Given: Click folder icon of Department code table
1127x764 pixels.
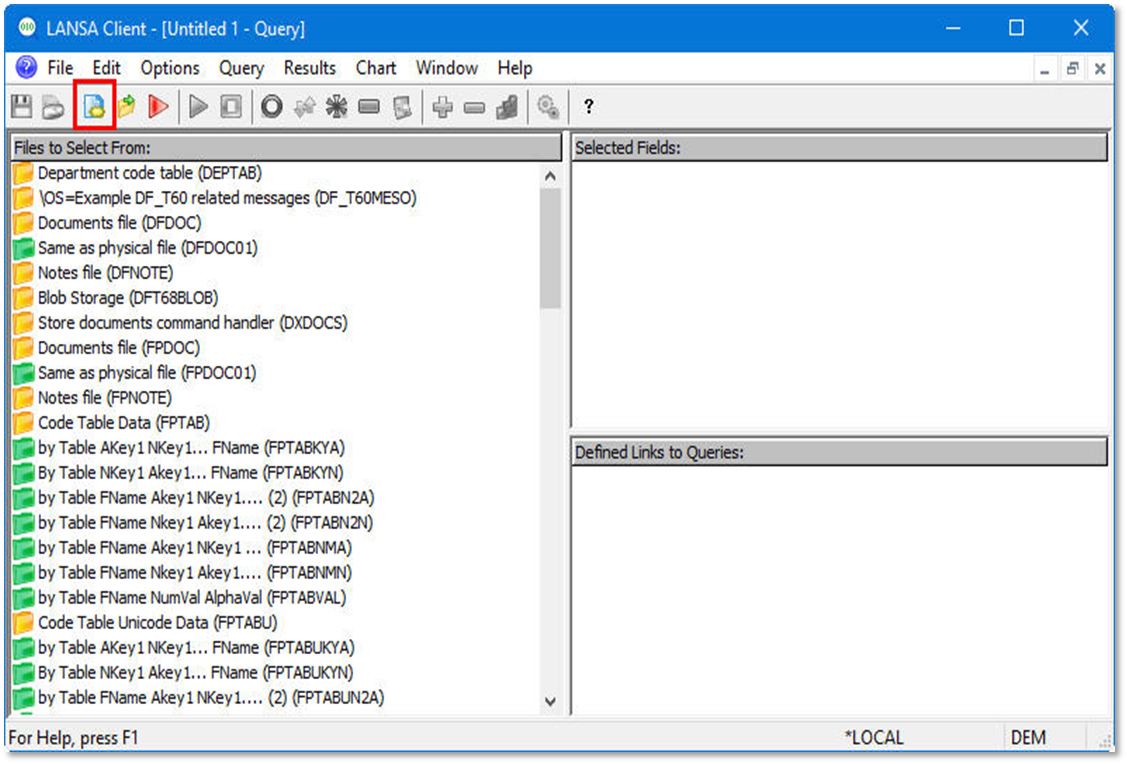Looking at the screenshot, I should click(24, 173).
